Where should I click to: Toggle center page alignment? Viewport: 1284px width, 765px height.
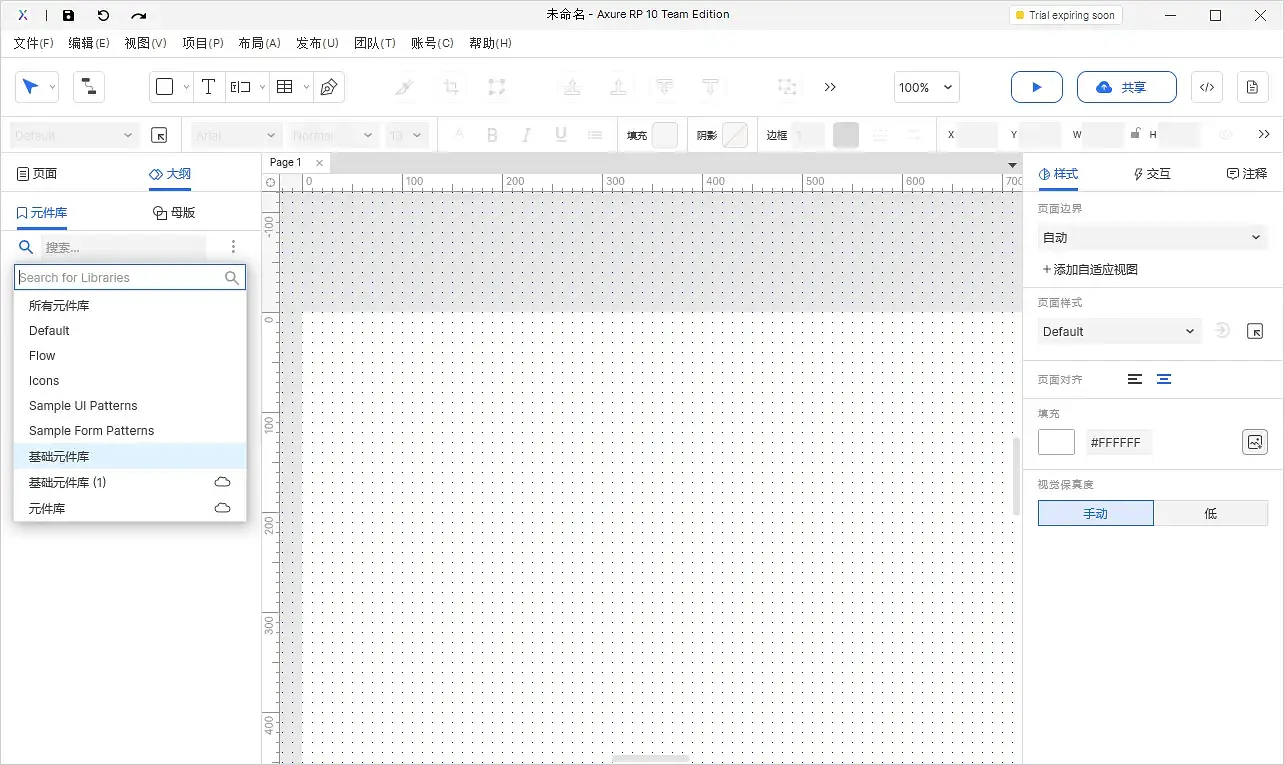(x=1163, y=379)
